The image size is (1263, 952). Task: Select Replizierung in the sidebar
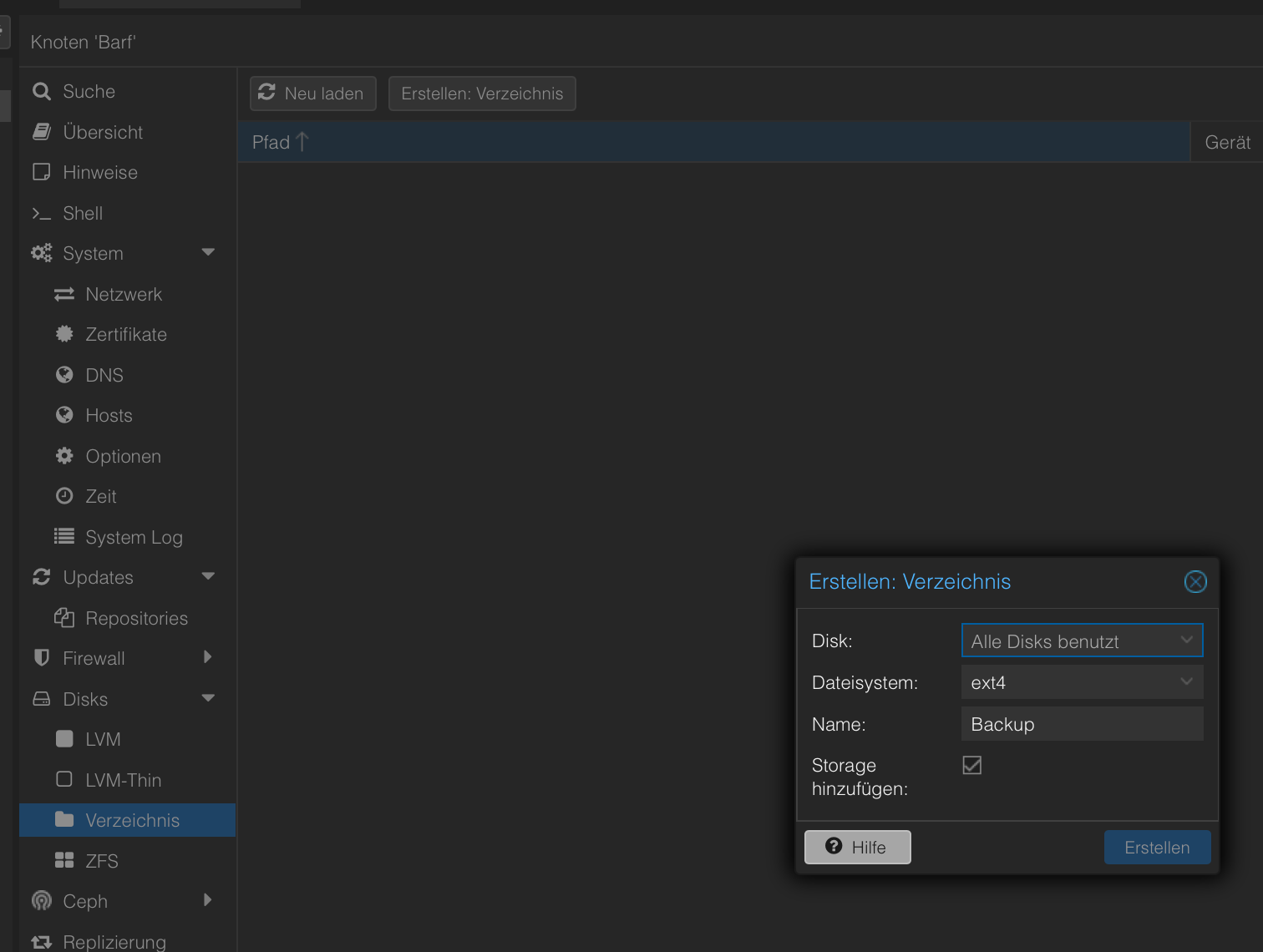pos(127,942)
